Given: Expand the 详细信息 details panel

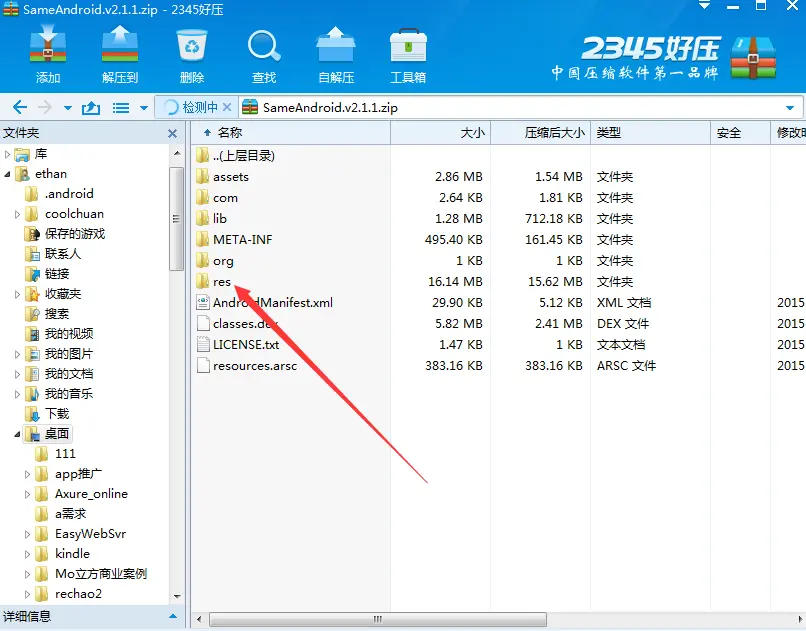Looking at the screenshot, I should [173, 616].
